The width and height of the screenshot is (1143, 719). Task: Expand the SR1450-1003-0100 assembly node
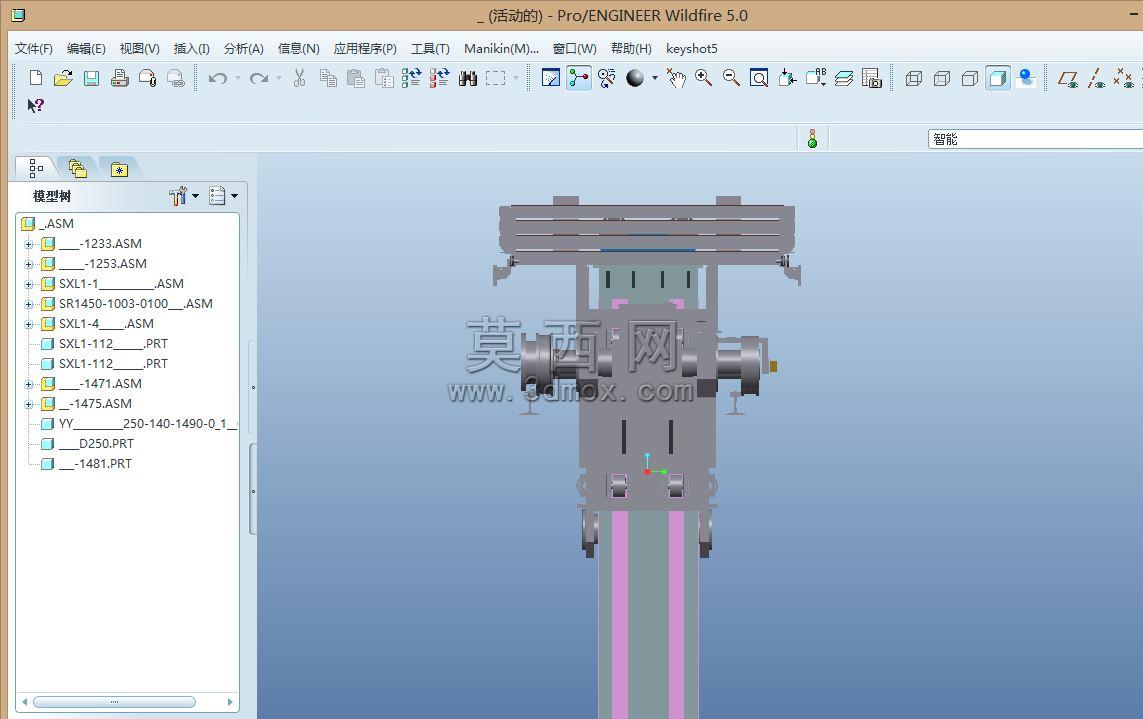(x=28, y=304)
